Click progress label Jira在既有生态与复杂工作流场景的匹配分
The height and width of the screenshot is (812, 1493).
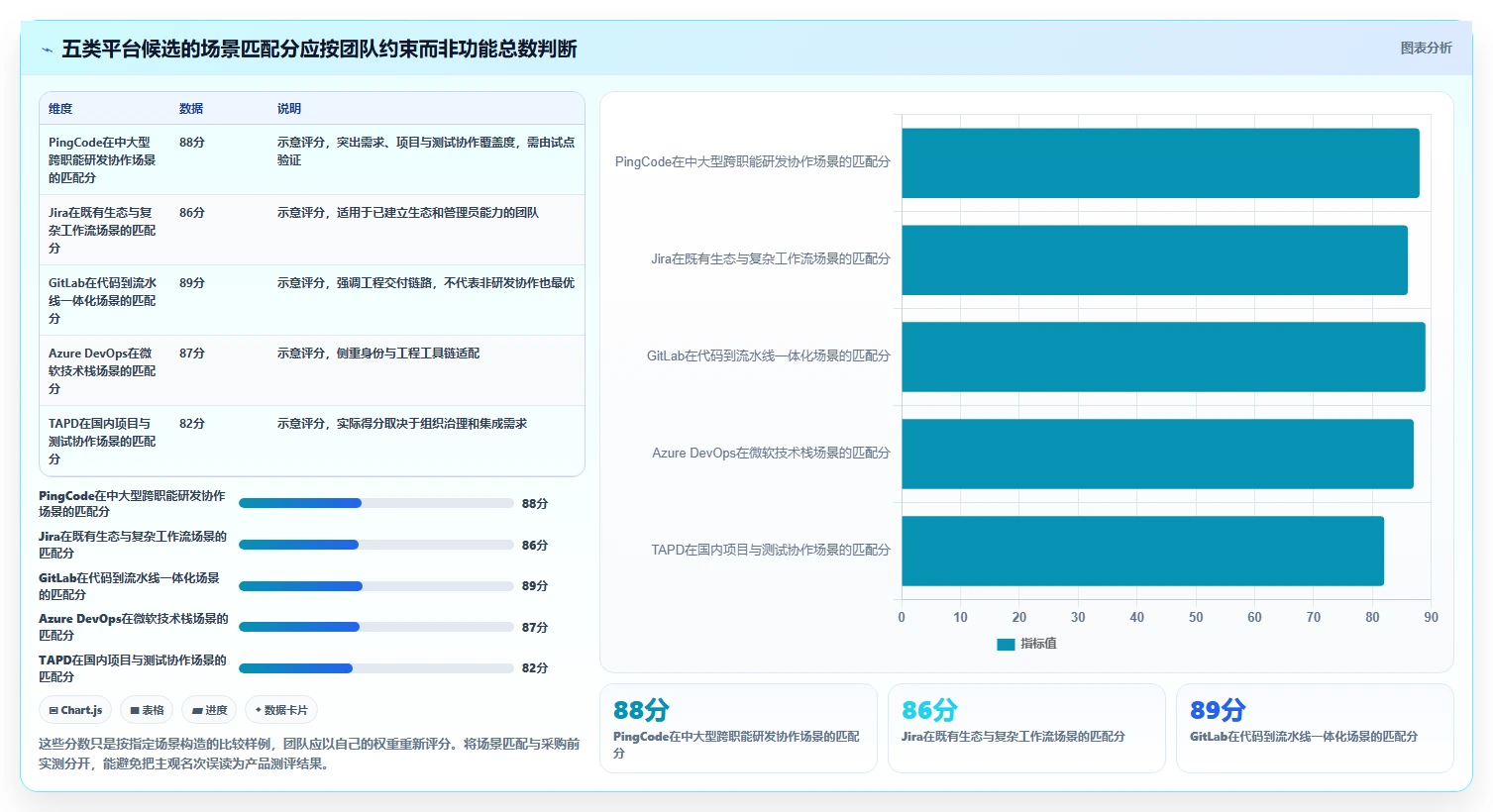point(134,545)
